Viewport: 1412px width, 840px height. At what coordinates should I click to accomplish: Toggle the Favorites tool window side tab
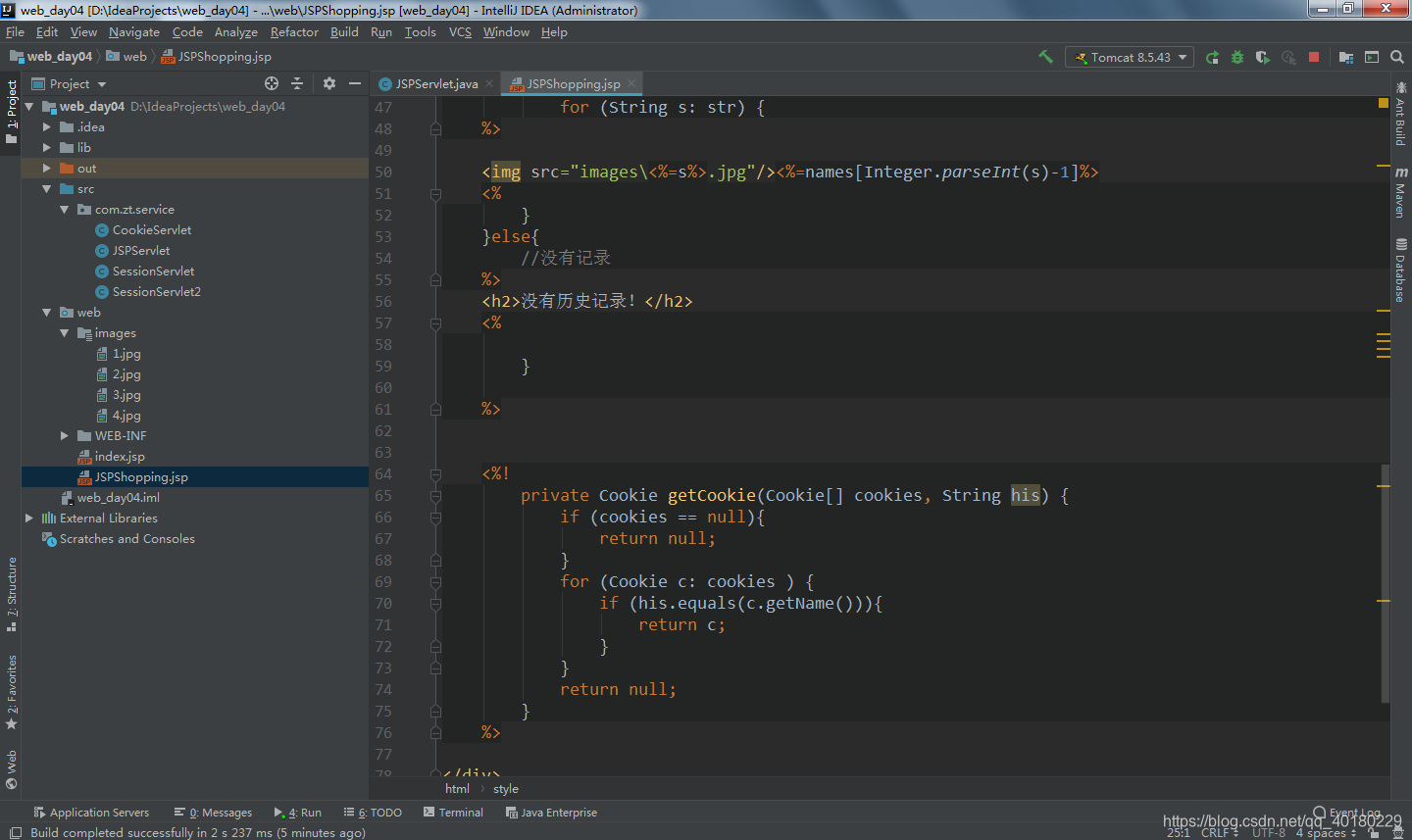11,692
